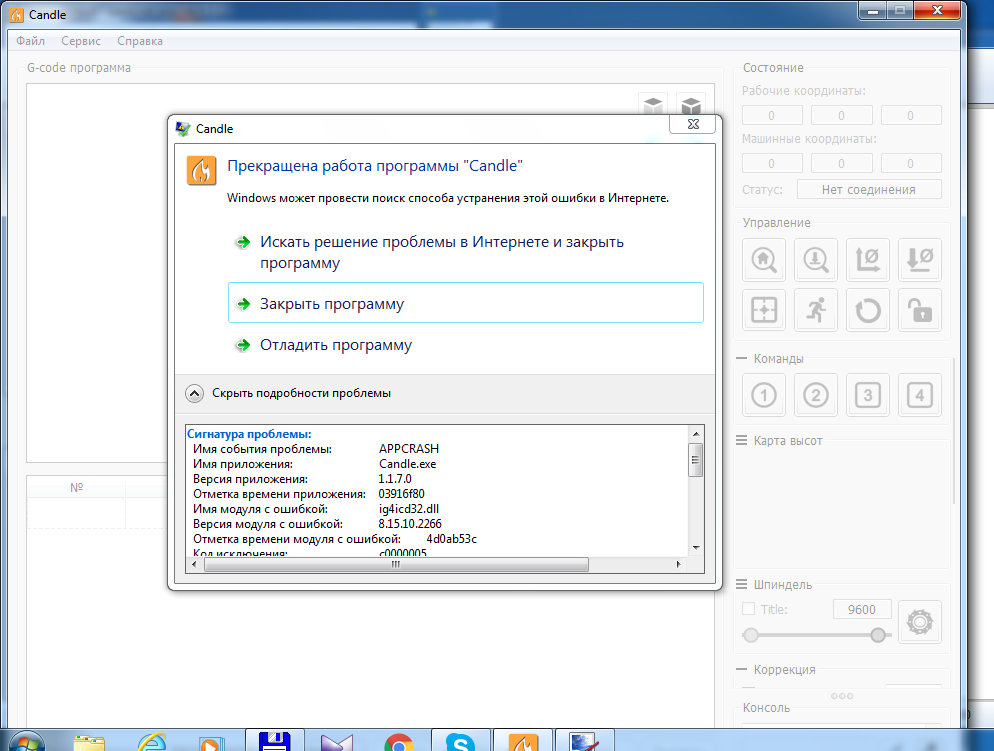Click the vertical scrollbar down arrow in details

tap(696, 547)
